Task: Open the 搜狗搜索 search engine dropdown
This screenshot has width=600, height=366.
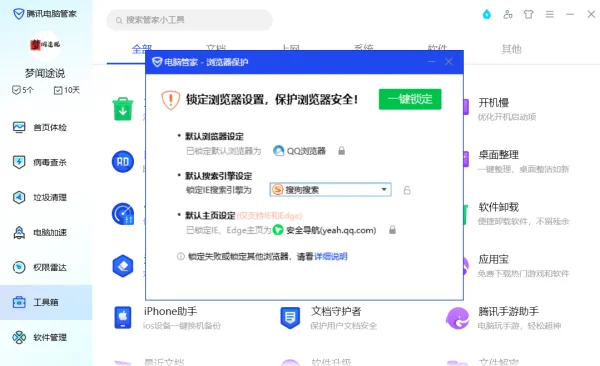Action: pos(330,190)
